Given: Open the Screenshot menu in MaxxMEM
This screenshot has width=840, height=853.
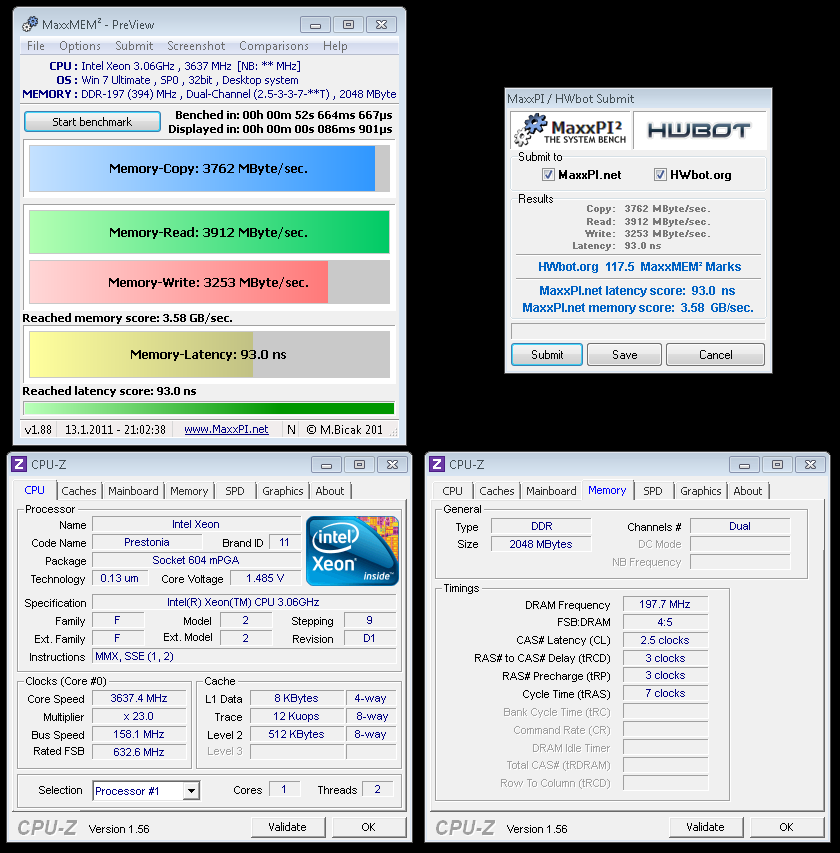Looking at the screenshot, I should tap(196, 46).
